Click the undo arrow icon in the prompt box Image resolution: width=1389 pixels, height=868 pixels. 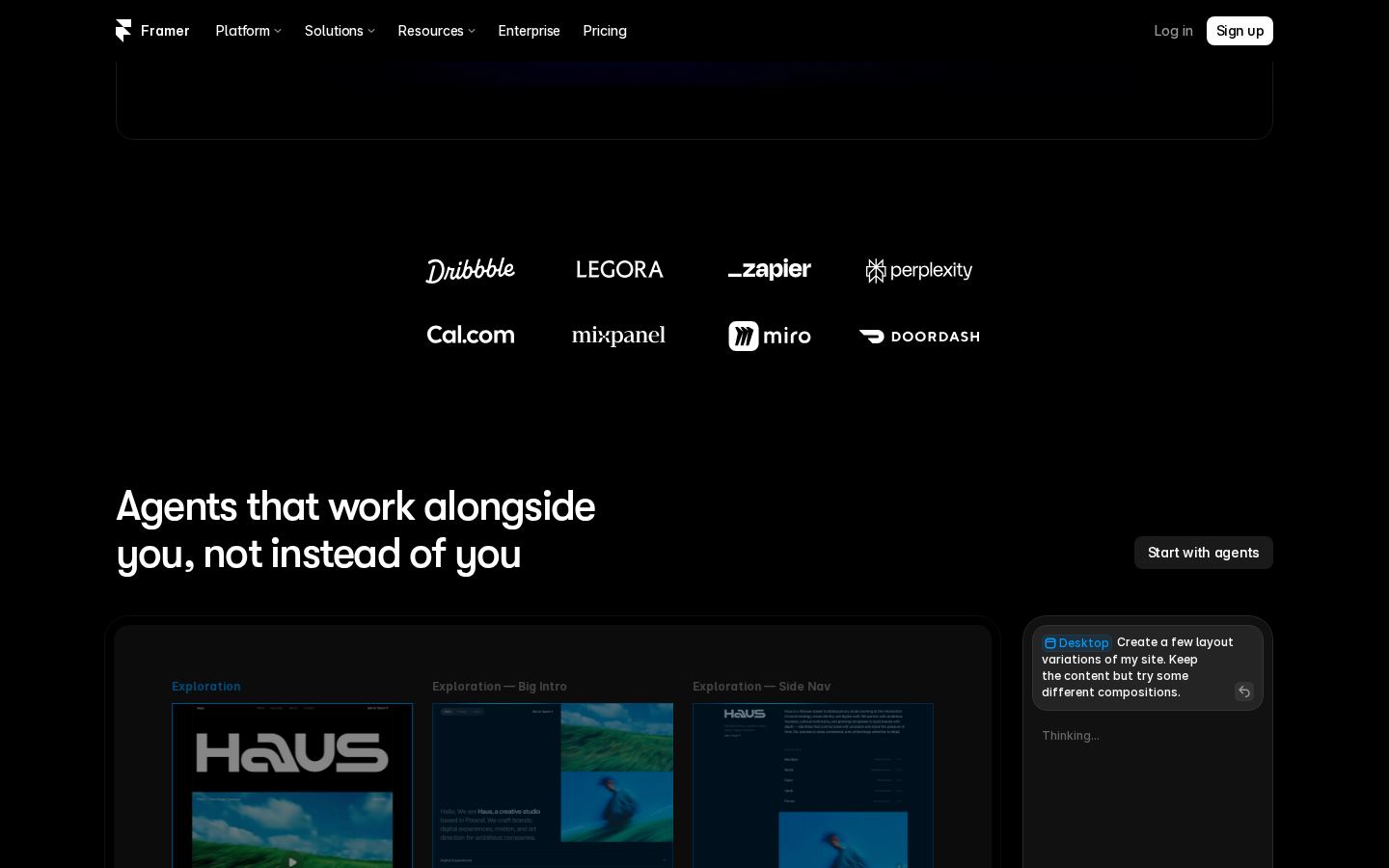tap(1244, 692)
